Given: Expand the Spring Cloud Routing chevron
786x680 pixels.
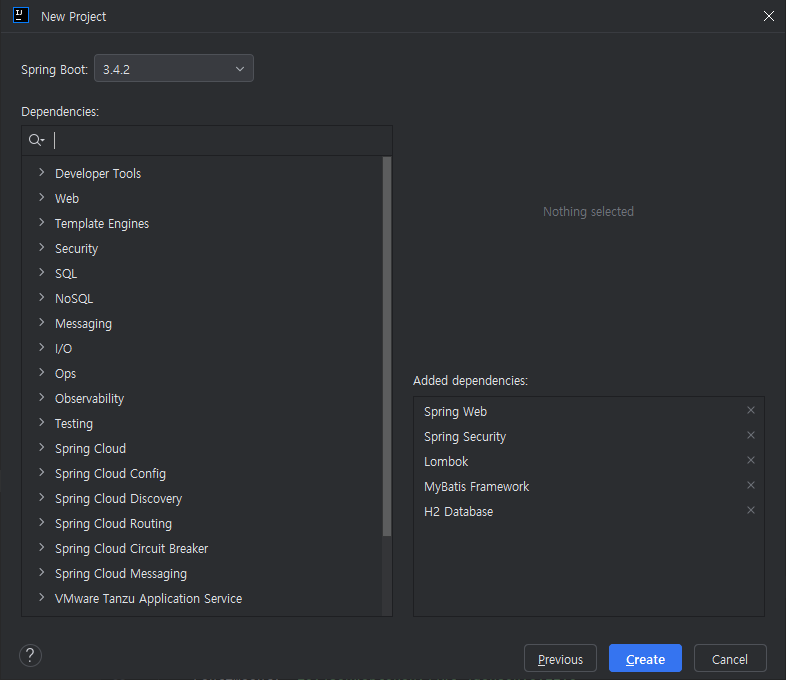Looking at the screenshot, I should click(x=42, y=523).
